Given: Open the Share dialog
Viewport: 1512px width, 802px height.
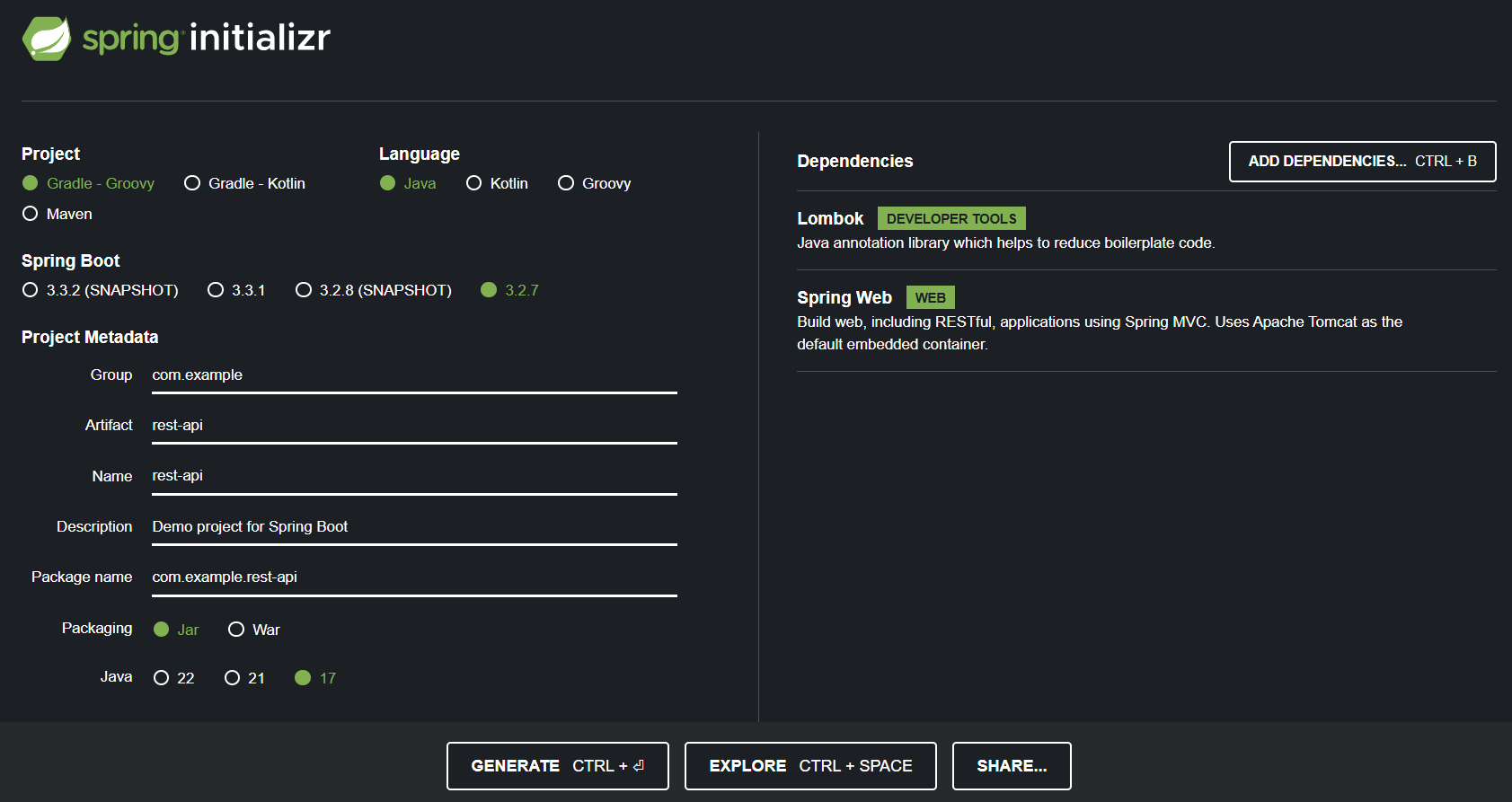Looking at the screenshot, I should (x=1012, y=766).
